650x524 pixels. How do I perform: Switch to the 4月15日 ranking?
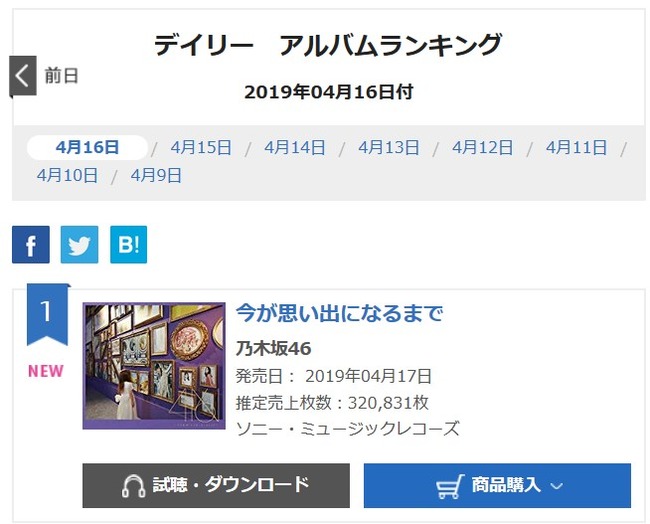[201, 148]
